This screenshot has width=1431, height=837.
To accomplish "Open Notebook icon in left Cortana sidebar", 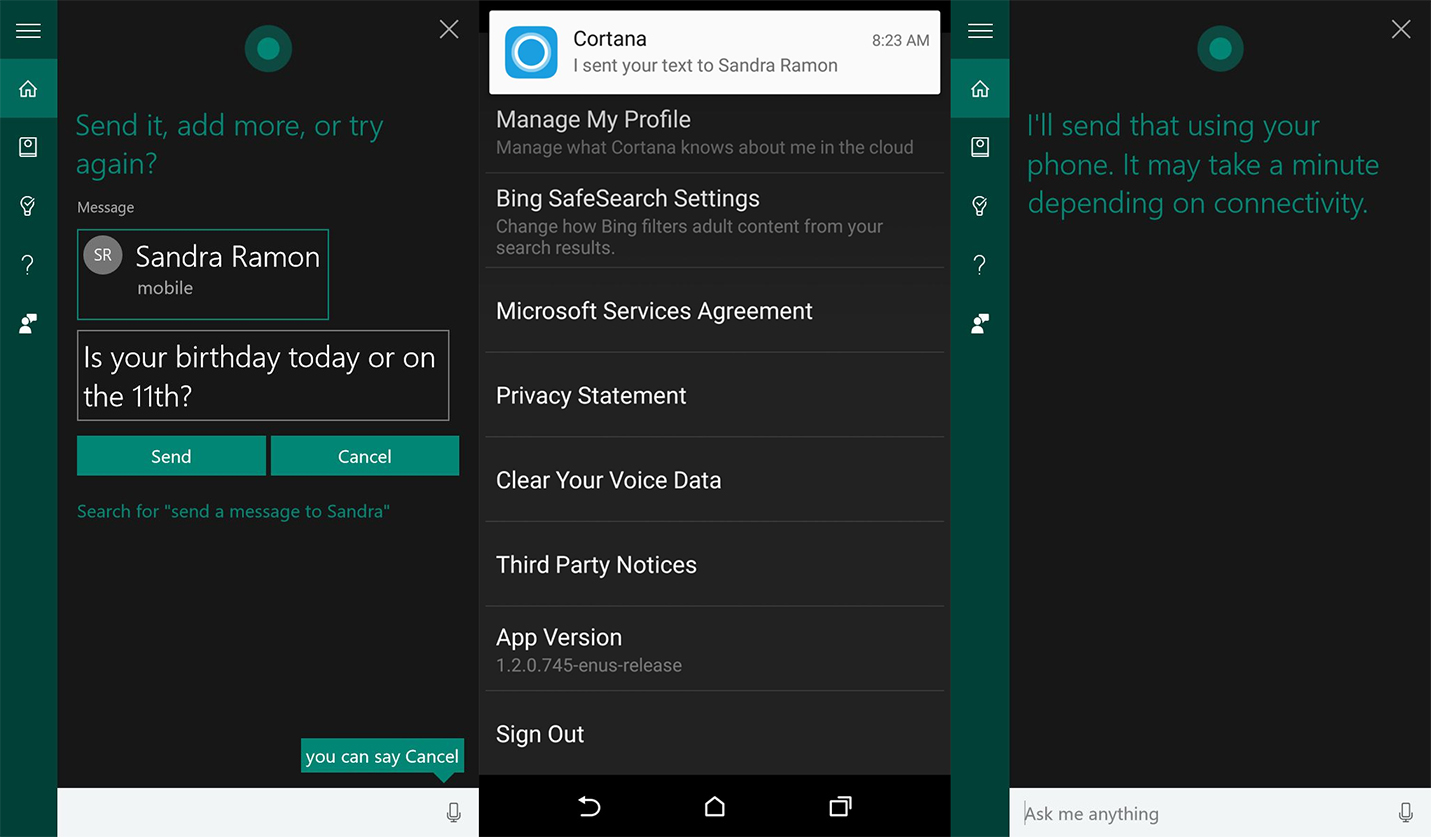I will [28, 147].
